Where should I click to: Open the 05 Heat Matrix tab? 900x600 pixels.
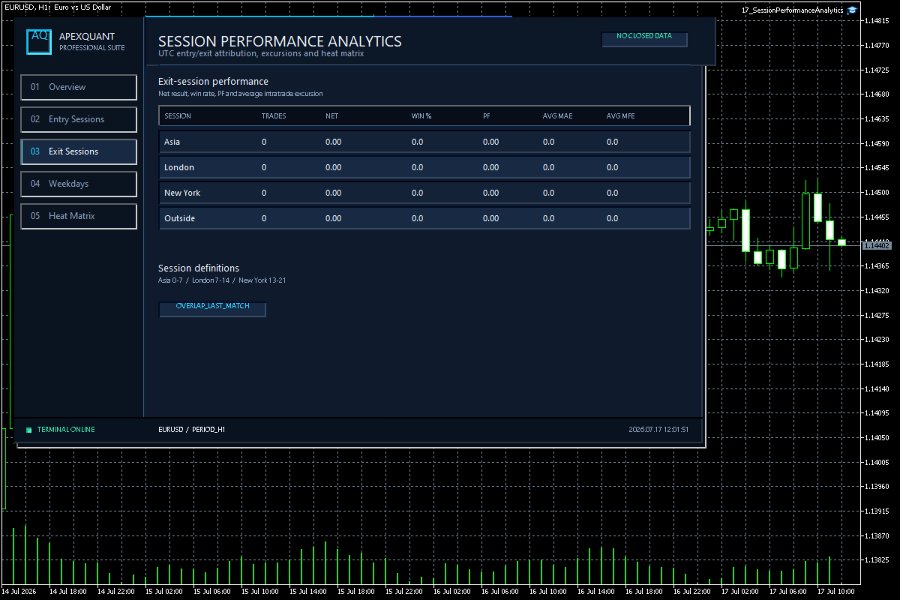tap(79, 216)
